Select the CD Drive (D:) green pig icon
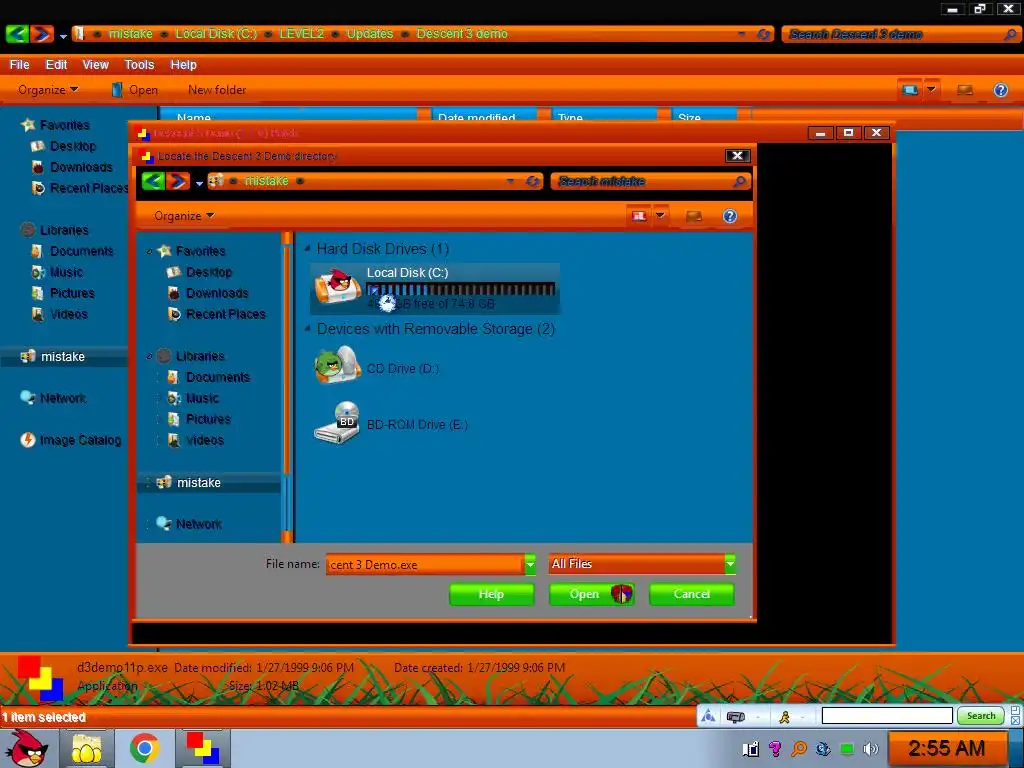The width and height of the screenshot is (1024, 768). 338,364
